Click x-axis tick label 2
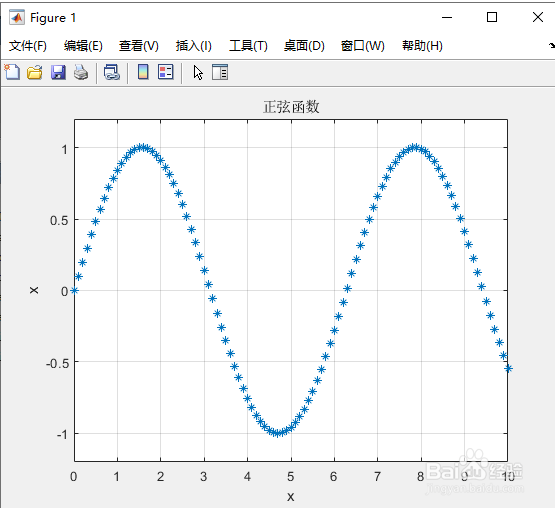 [160, 476]
